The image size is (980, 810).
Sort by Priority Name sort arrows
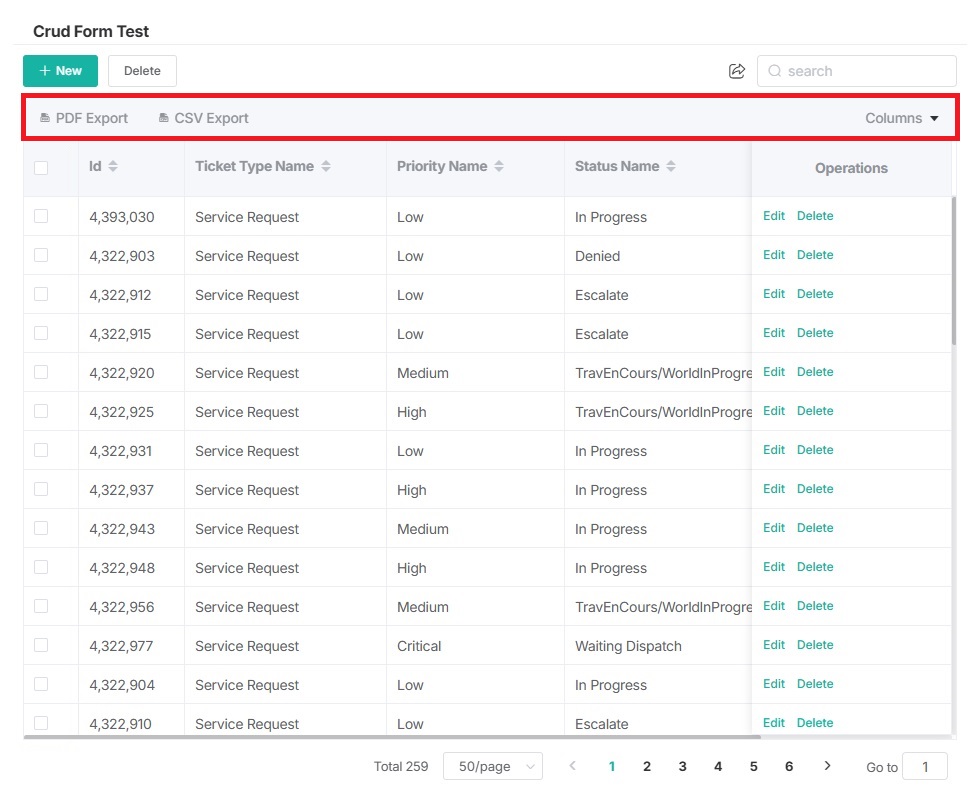click(499, 167)
